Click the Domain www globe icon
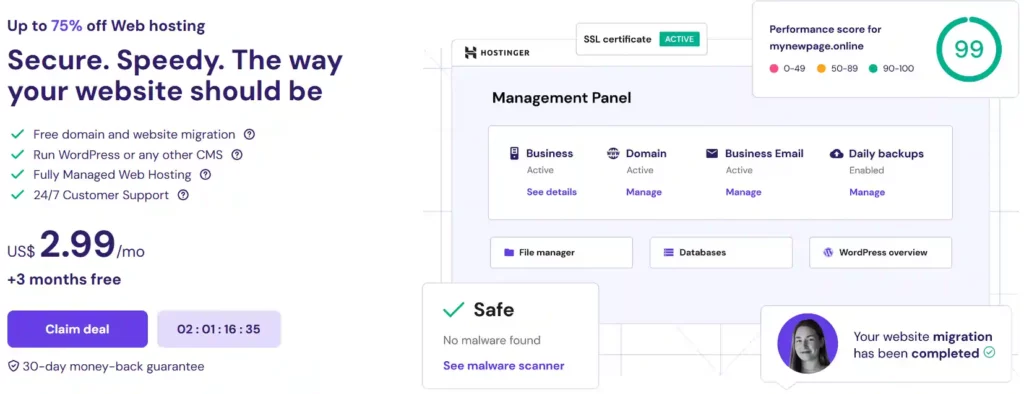Viewport: 1024px width, 394px height. 613,154
